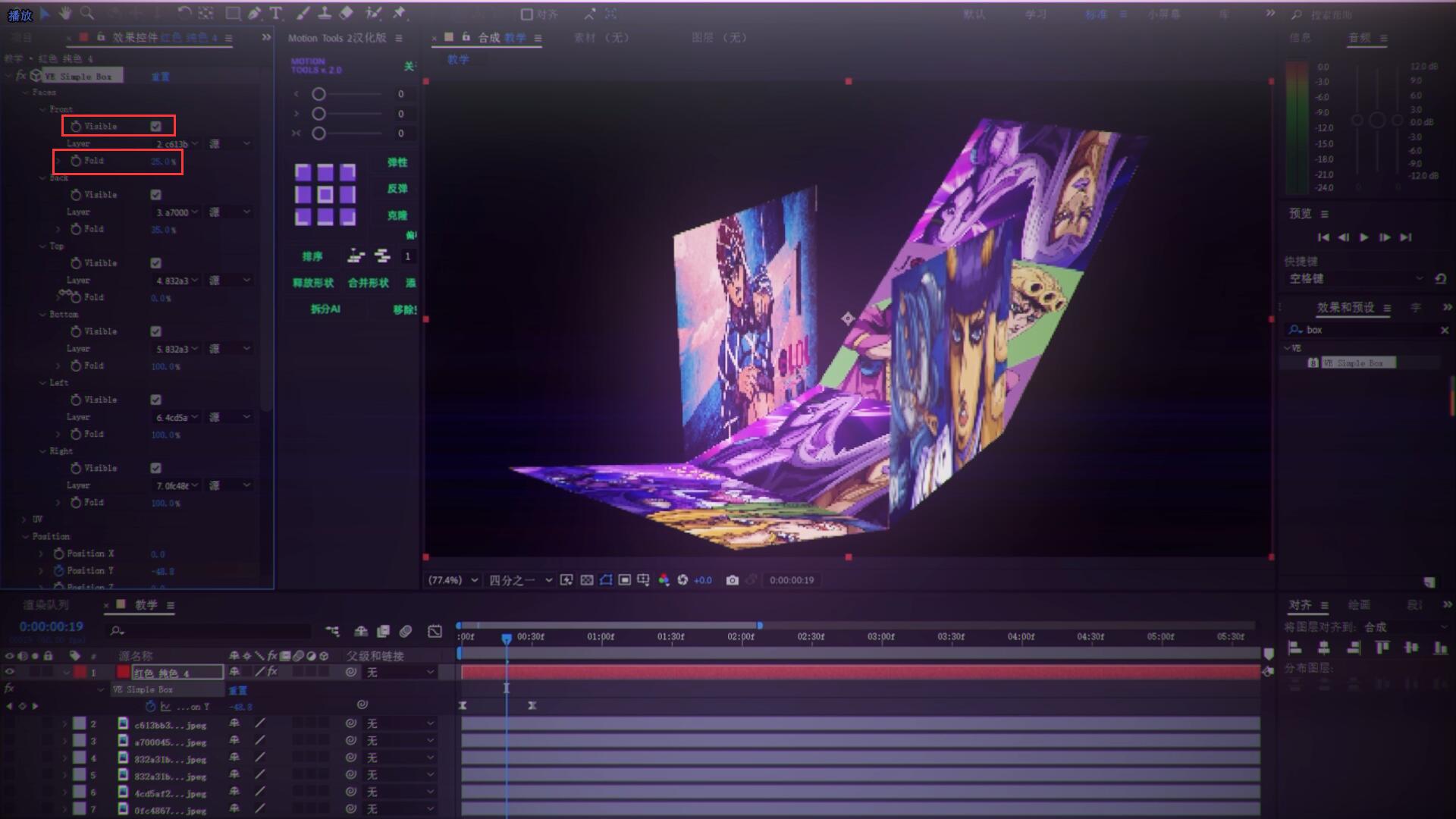The image size is (1456, 819).
Task: Click the 拆分AI button in Motion Tools
Action: tap(325, 309)
